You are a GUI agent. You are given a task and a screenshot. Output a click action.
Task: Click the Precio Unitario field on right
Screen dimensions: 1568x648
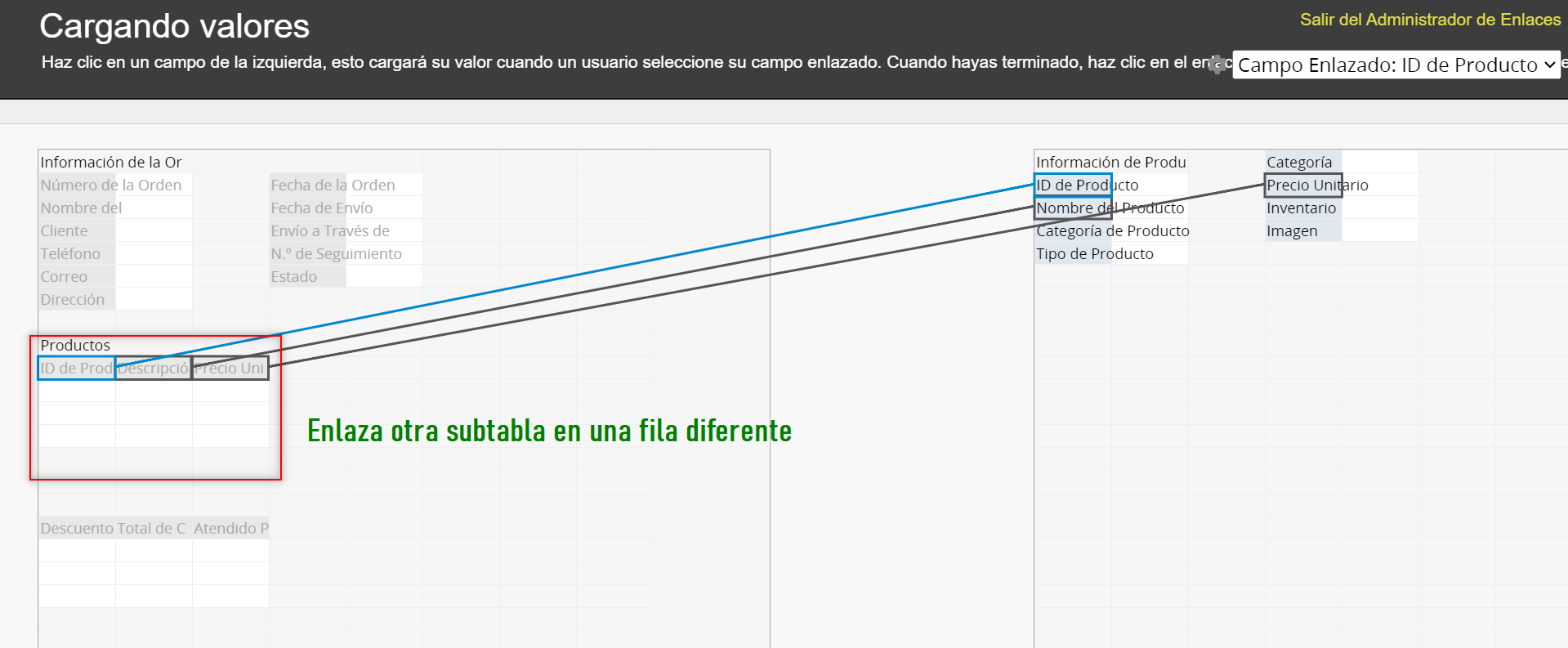(1302, 185)
